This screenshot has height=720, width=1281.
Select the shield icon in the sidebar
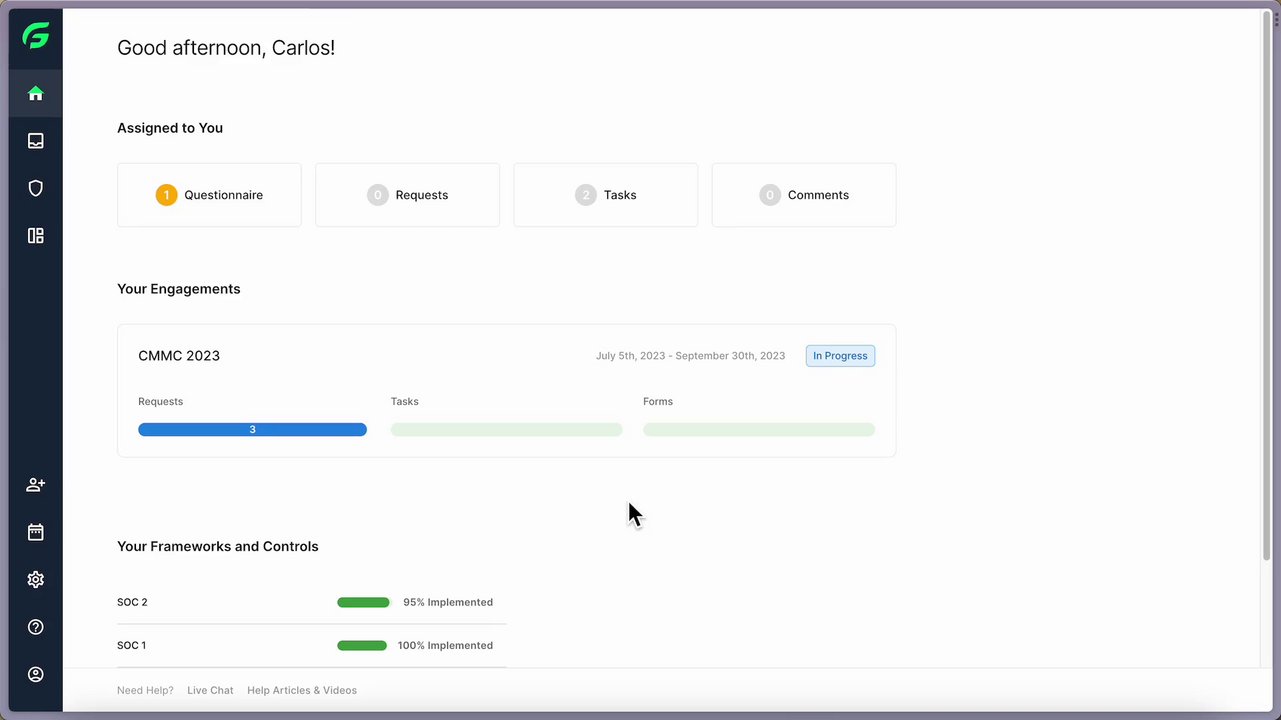[x=36, y=188]
